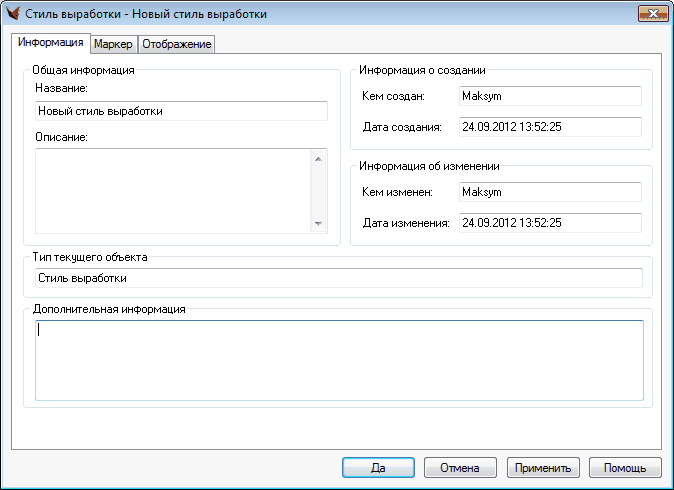Open help with the Помощь button

(x=625, y=467)
